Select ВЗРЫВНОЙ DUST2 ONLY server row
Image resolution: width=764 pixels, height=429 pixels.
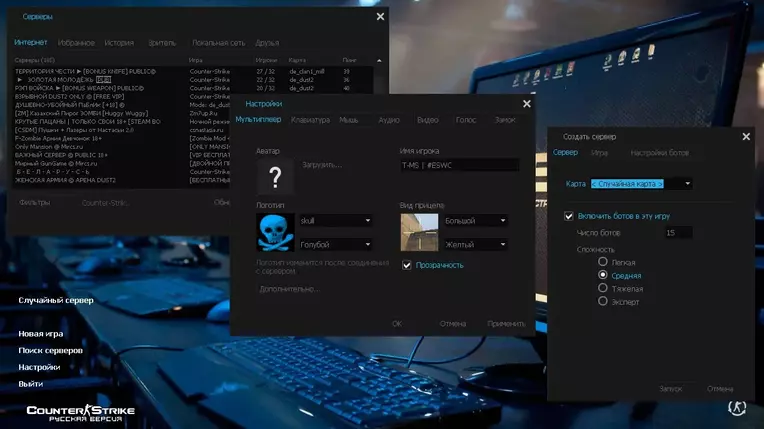click(122, 97)
